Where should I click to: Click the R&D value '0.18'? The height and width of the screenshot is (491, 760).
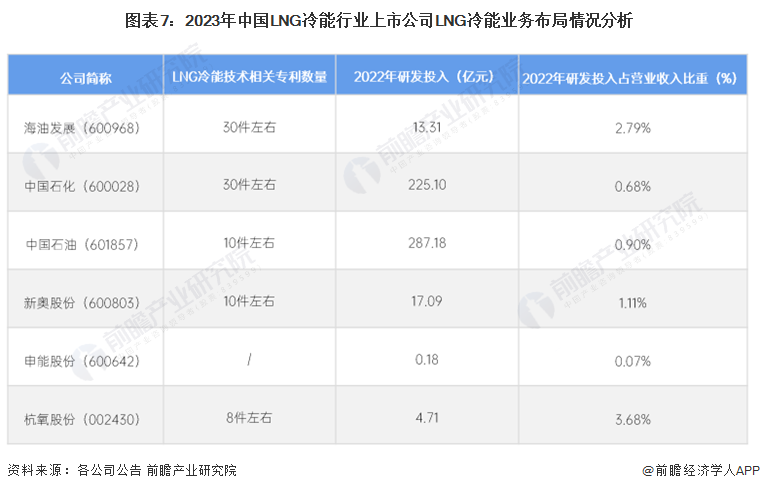click(427, 360)
